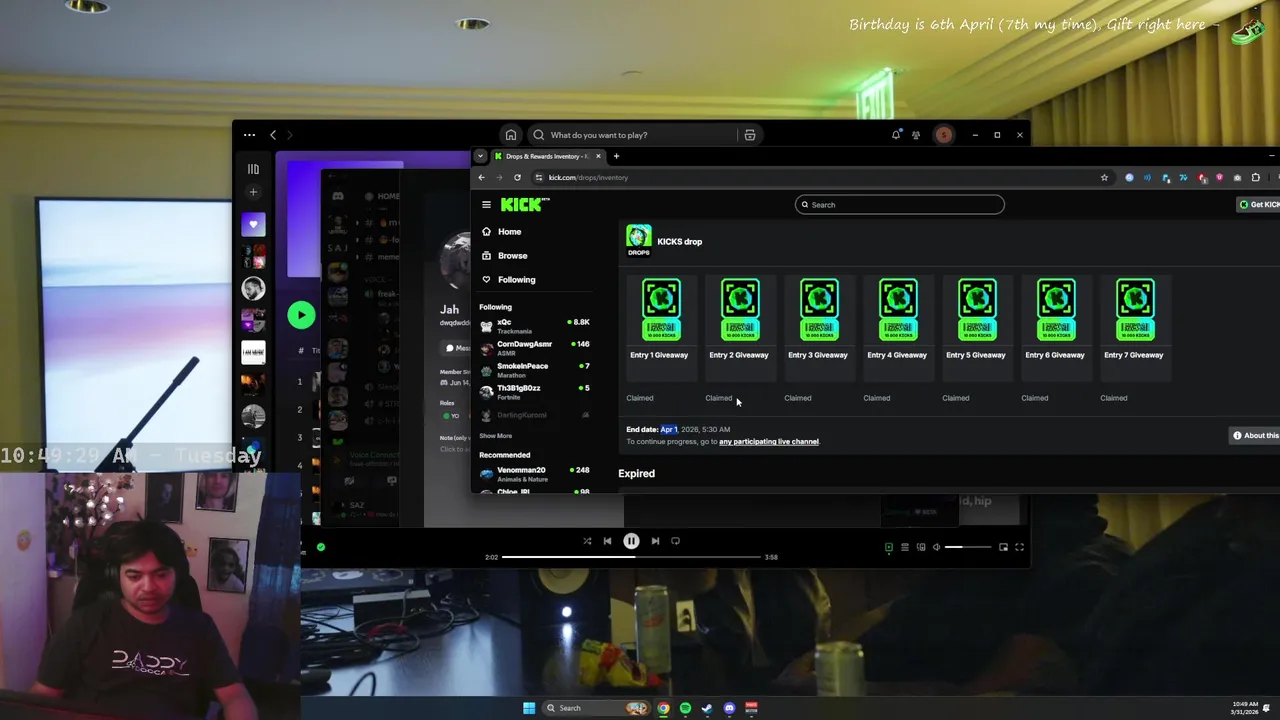Open Spotify friend activity icon
The image size is (1280, 720).
tap(916, 135)
